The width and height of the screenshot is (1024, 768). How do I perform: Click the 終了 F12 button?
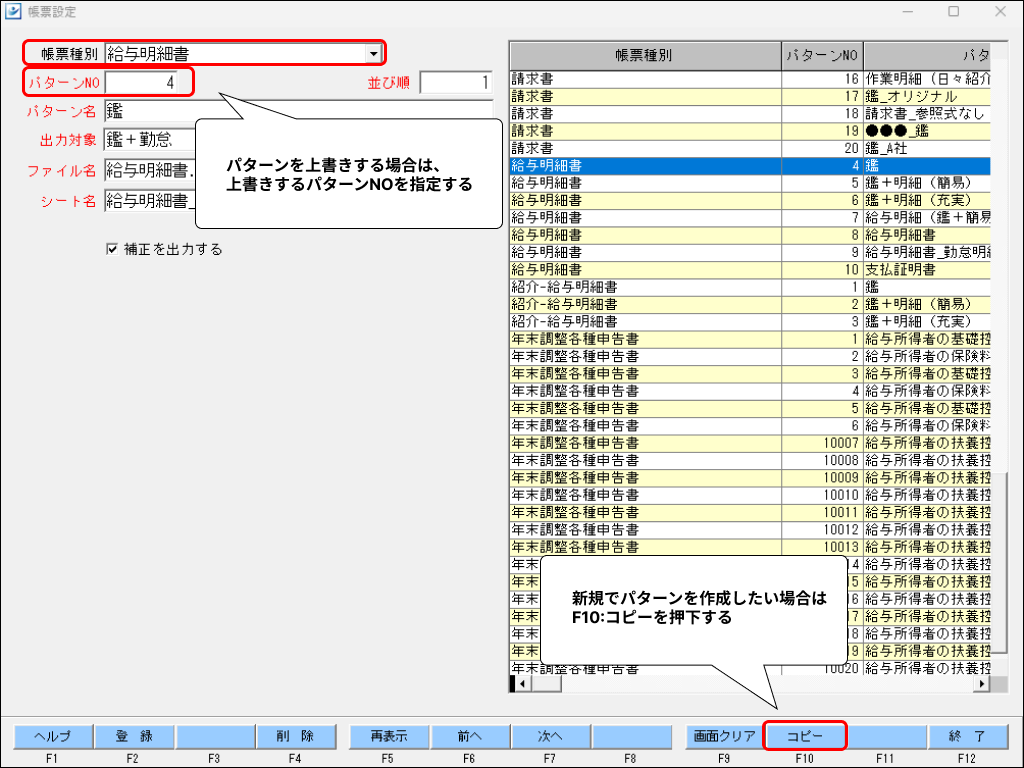(967, 736)
